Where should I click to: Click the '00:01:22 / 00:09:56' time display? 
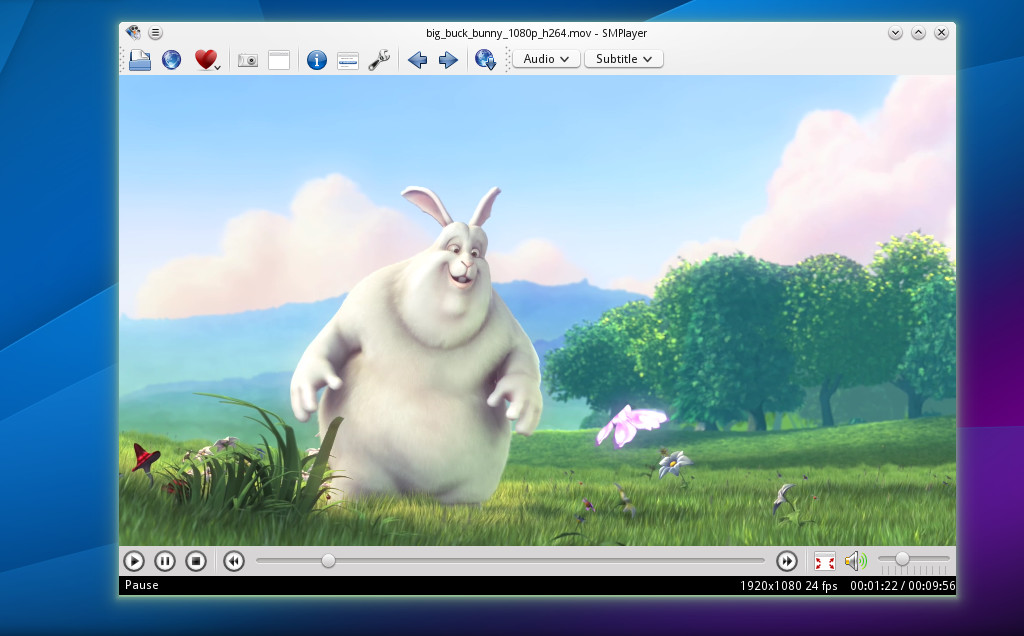(903, 586)
